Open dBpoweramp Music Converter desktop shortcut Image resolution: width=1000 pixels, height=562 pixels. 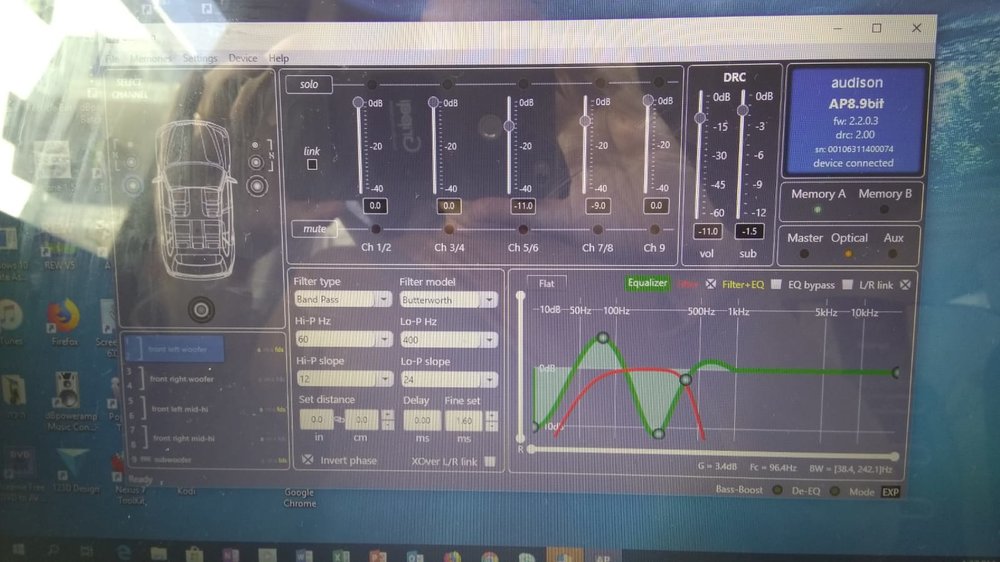69,401
